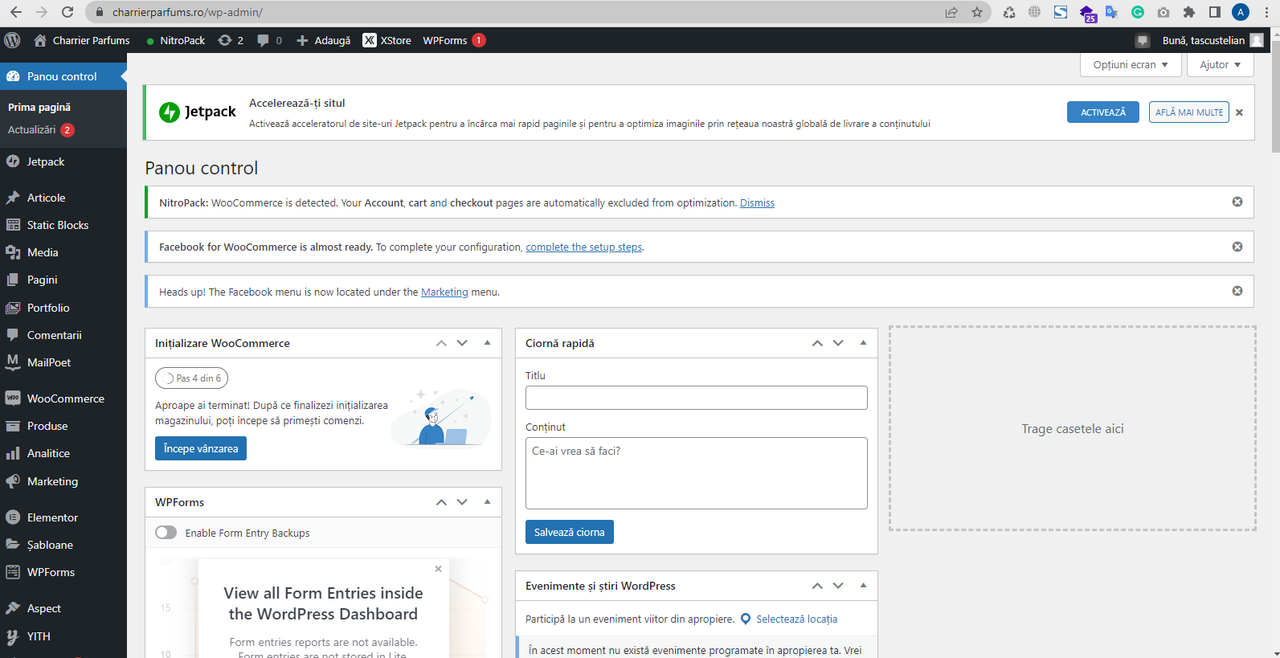Close the View all Form Entries popup

point(438,569)
